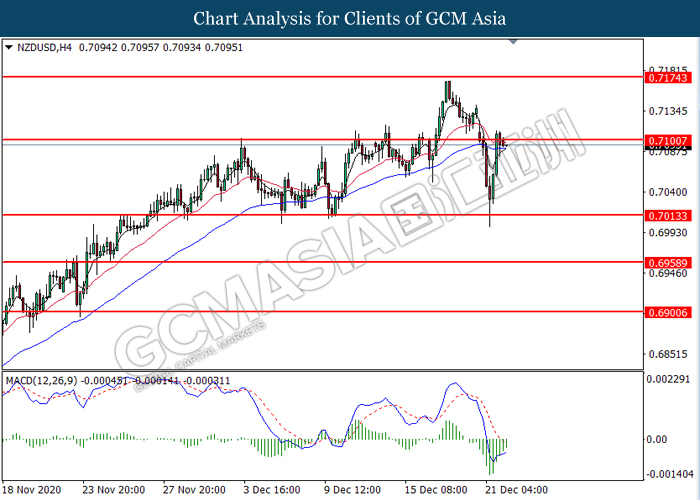Click the 15 Dec 08:00 time label

coord(436,490)
